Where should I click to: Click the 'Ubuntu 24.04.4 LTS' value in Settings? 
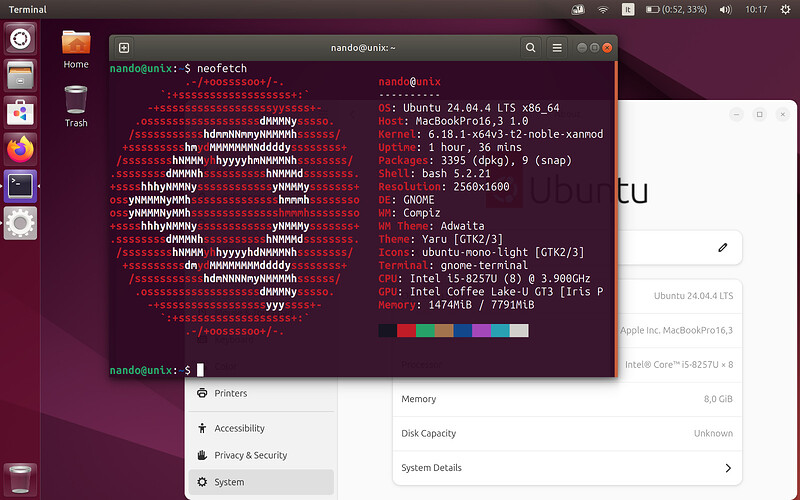tap(693, 296)
